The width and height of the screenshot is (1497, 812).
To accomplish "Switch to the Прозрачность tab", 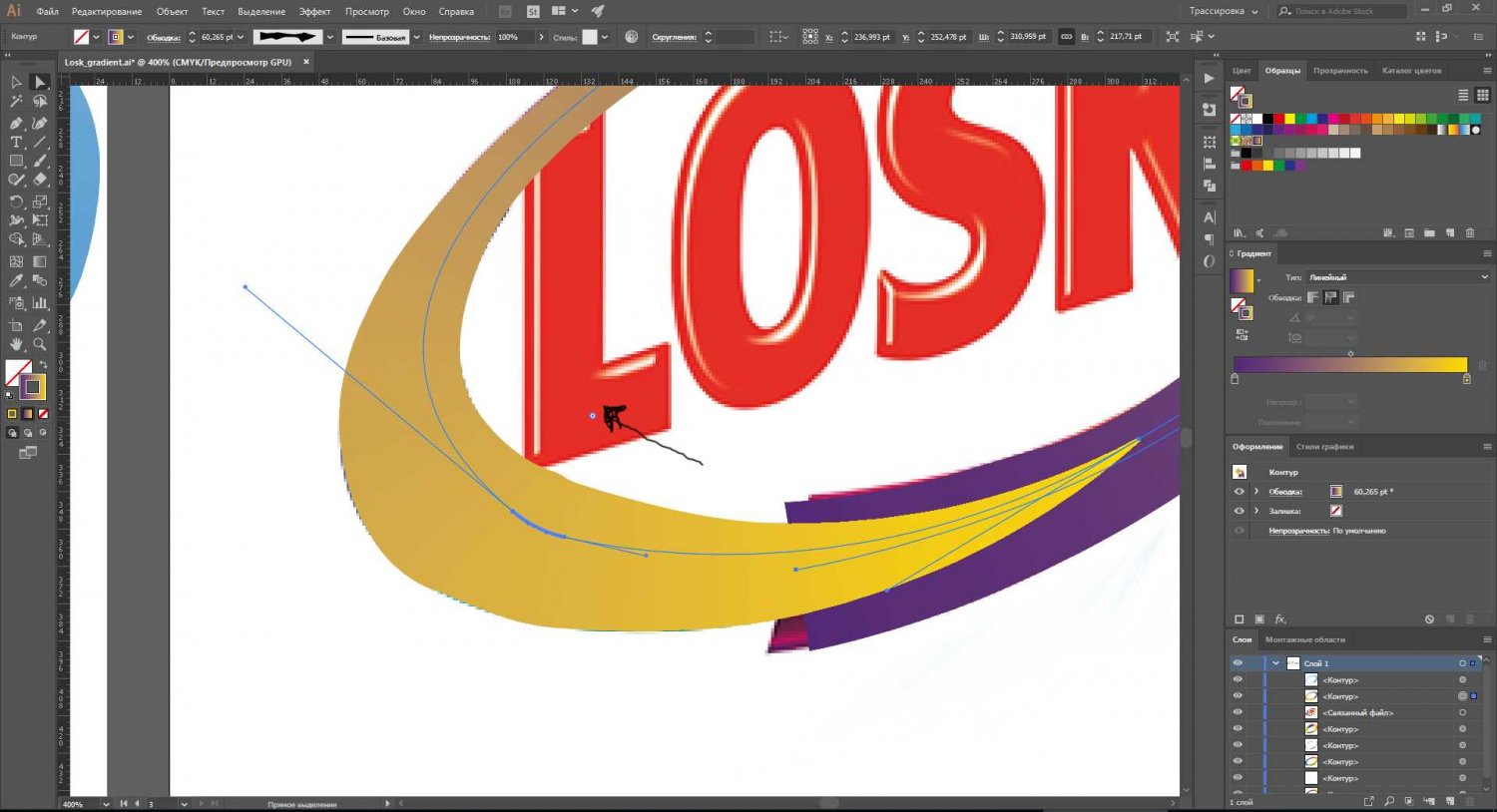I will pos(1340,71).
